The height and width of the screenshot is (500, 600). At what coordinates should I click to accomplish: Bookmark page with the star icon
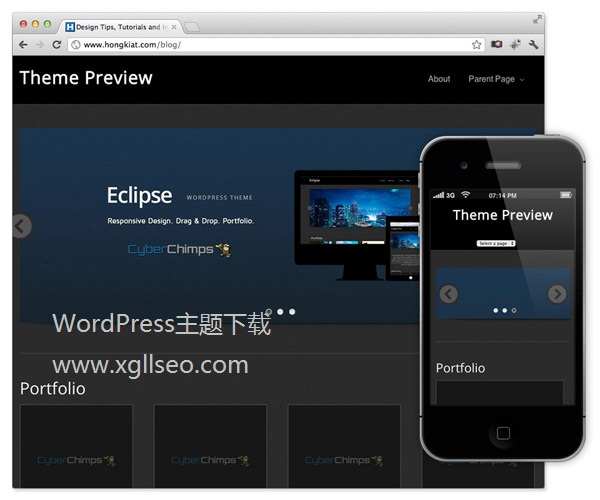click(476, 45)
